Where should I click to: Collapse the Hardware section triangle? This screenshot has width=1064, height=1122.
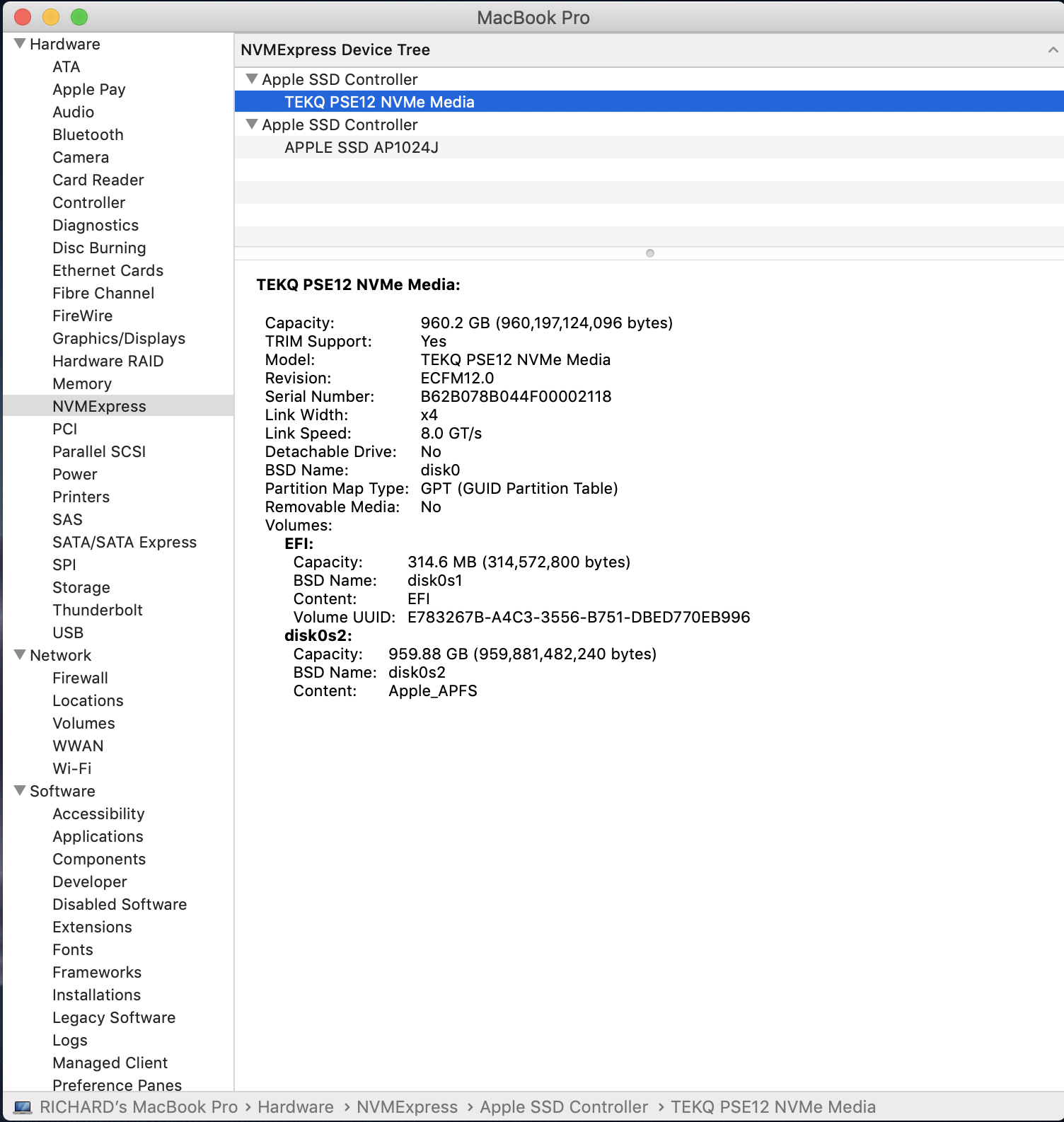pos(20,44)
